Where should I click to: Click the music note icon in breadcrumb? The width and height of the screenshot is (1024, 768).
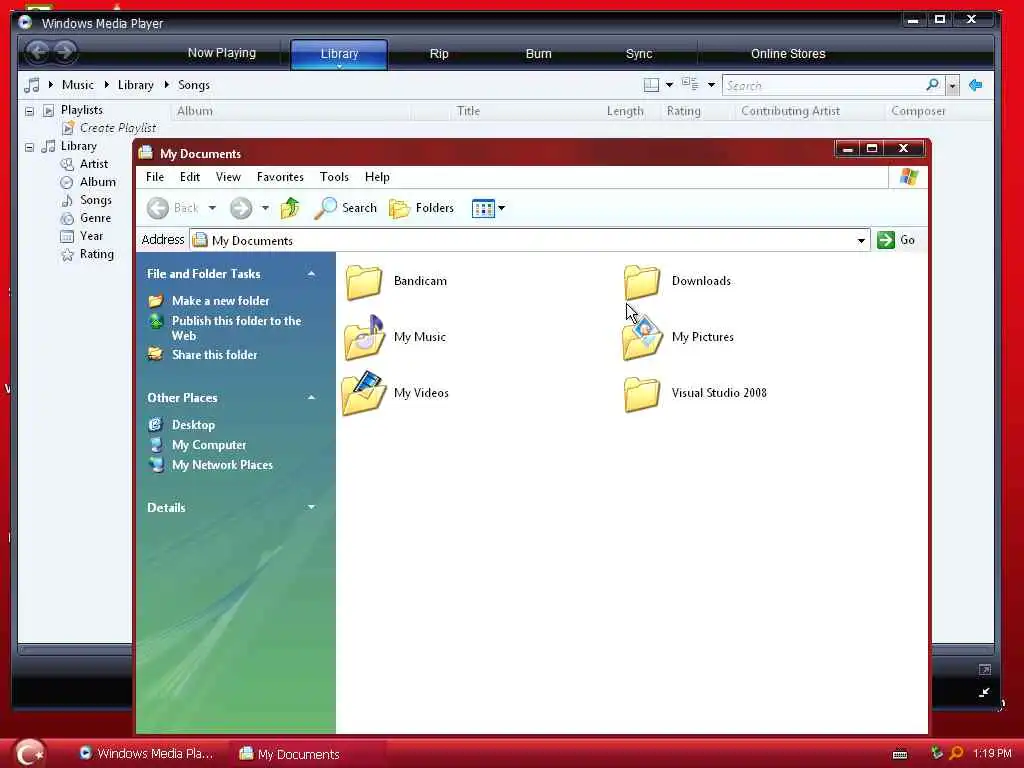click(31, 85)
